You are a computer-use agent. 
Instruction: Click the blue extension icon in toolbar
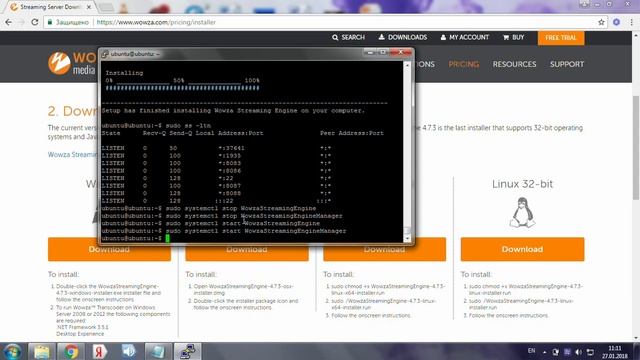(616, 22)
